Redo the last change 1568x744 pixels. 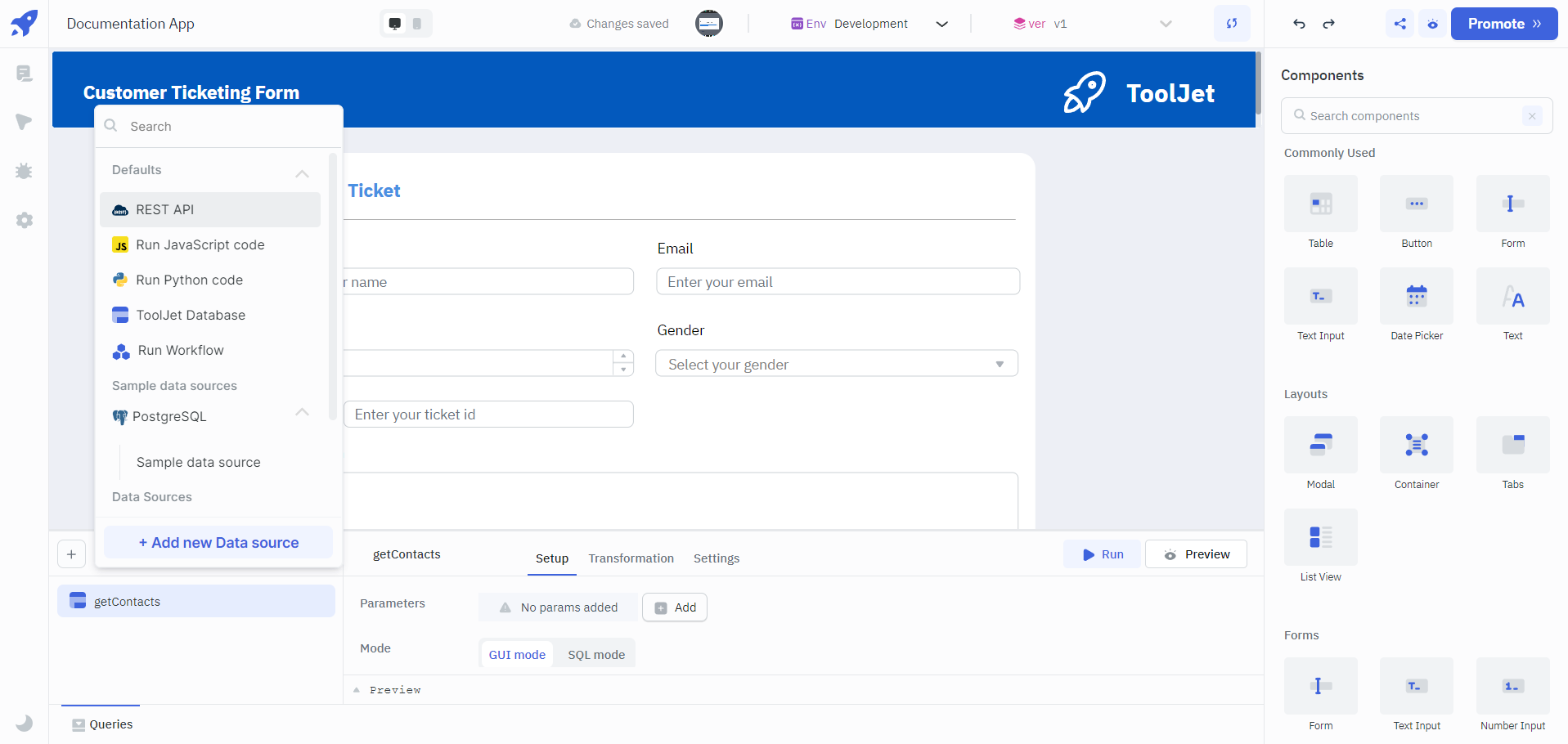click(x=1328, y=24)
